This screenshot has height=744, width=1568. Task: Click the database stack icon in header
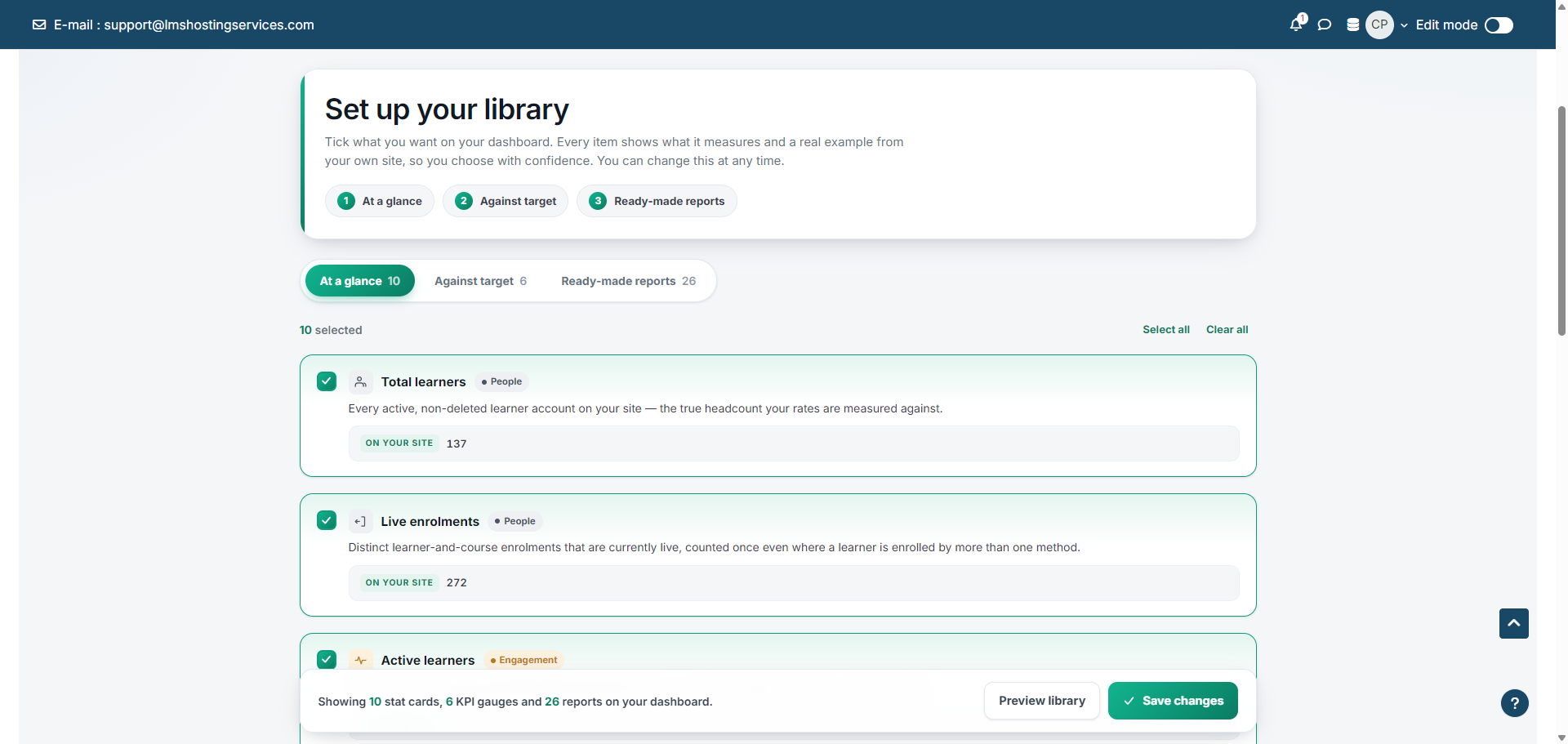[x=1353, y=25]
